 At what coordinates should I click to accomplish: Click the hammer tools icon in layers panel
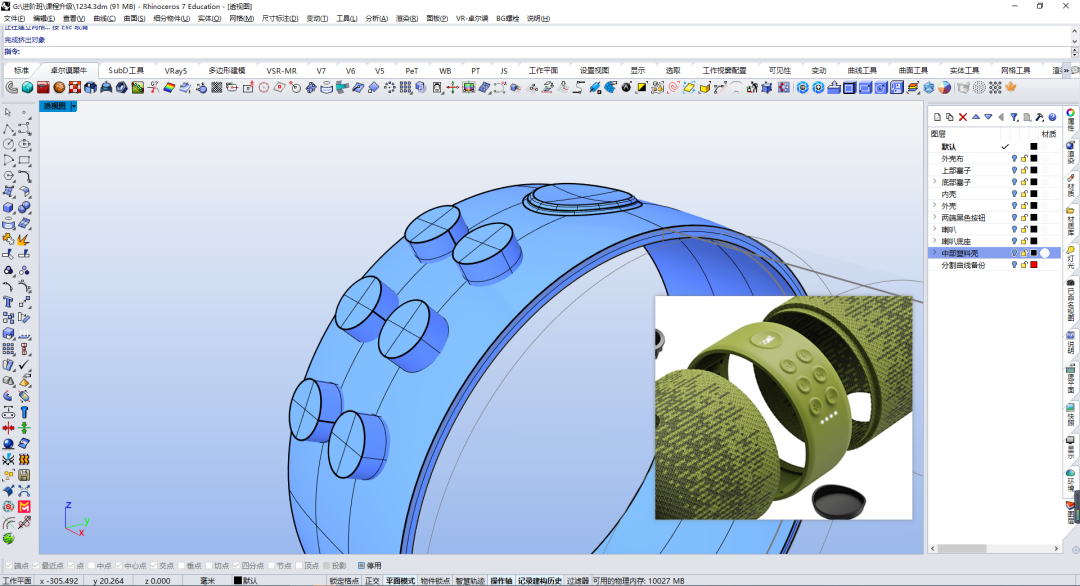click(x=1039, y=117)
